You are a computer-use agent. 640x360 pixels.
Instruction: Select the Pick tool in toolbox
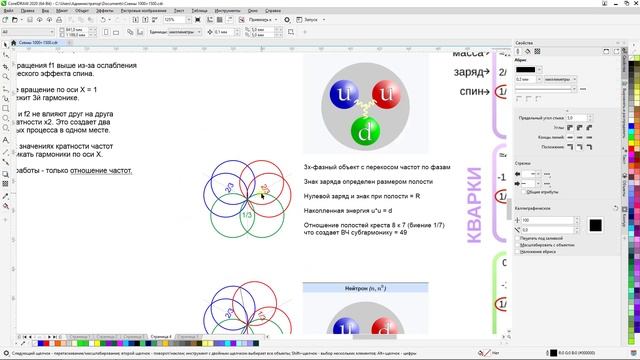[5, 44]
